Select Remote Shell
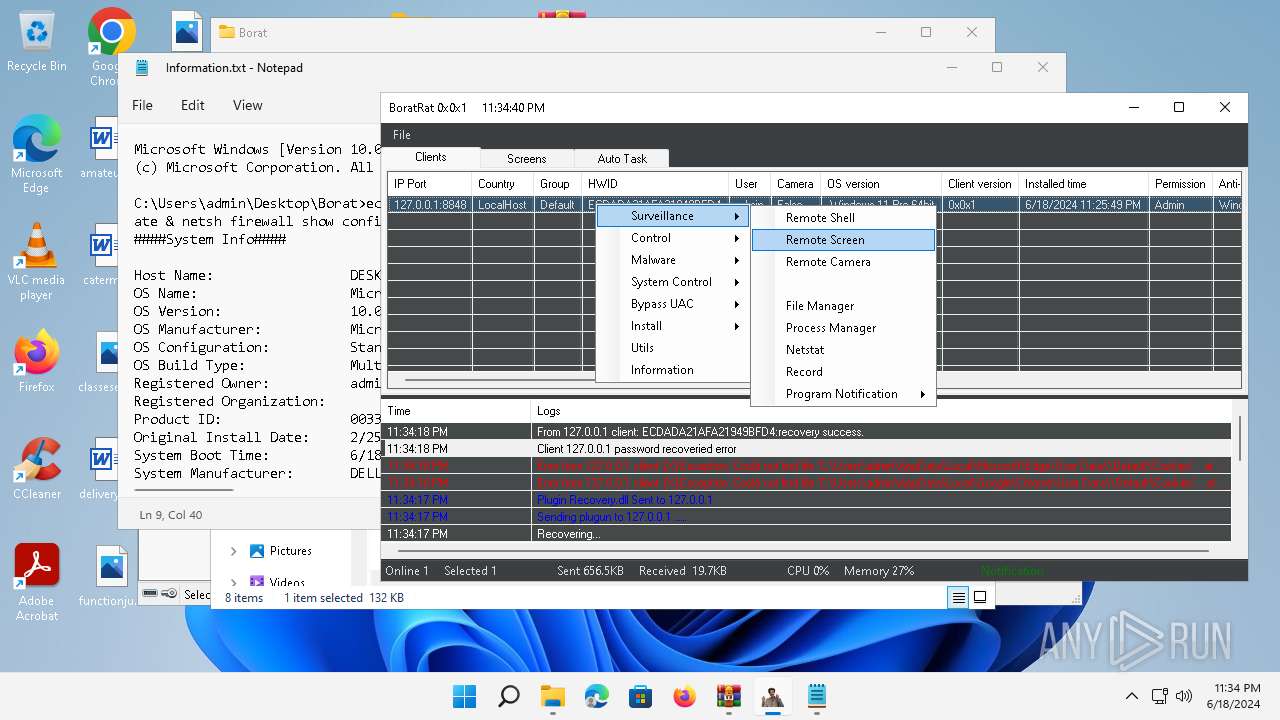 pyautogui.click(x=843, y=218)
